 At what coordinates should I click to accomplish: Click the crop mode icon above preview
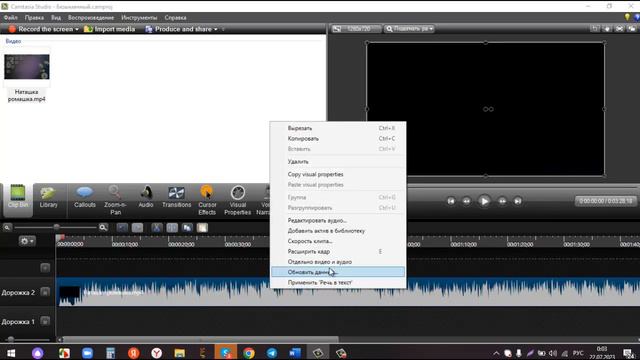[595, 29]
